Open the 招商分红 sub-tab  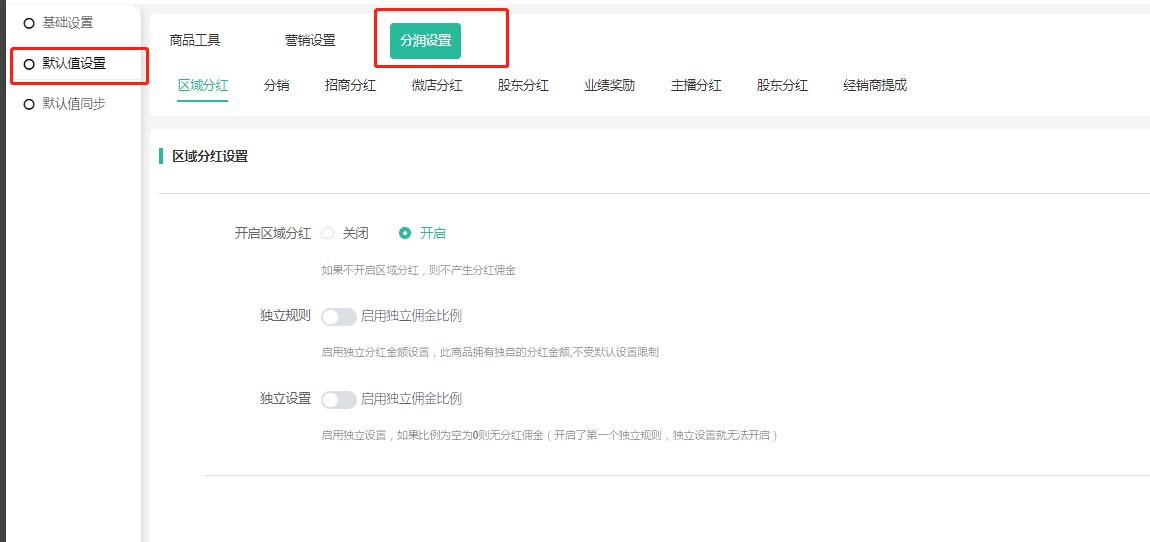pyautogui.click(x=351, y=86)
